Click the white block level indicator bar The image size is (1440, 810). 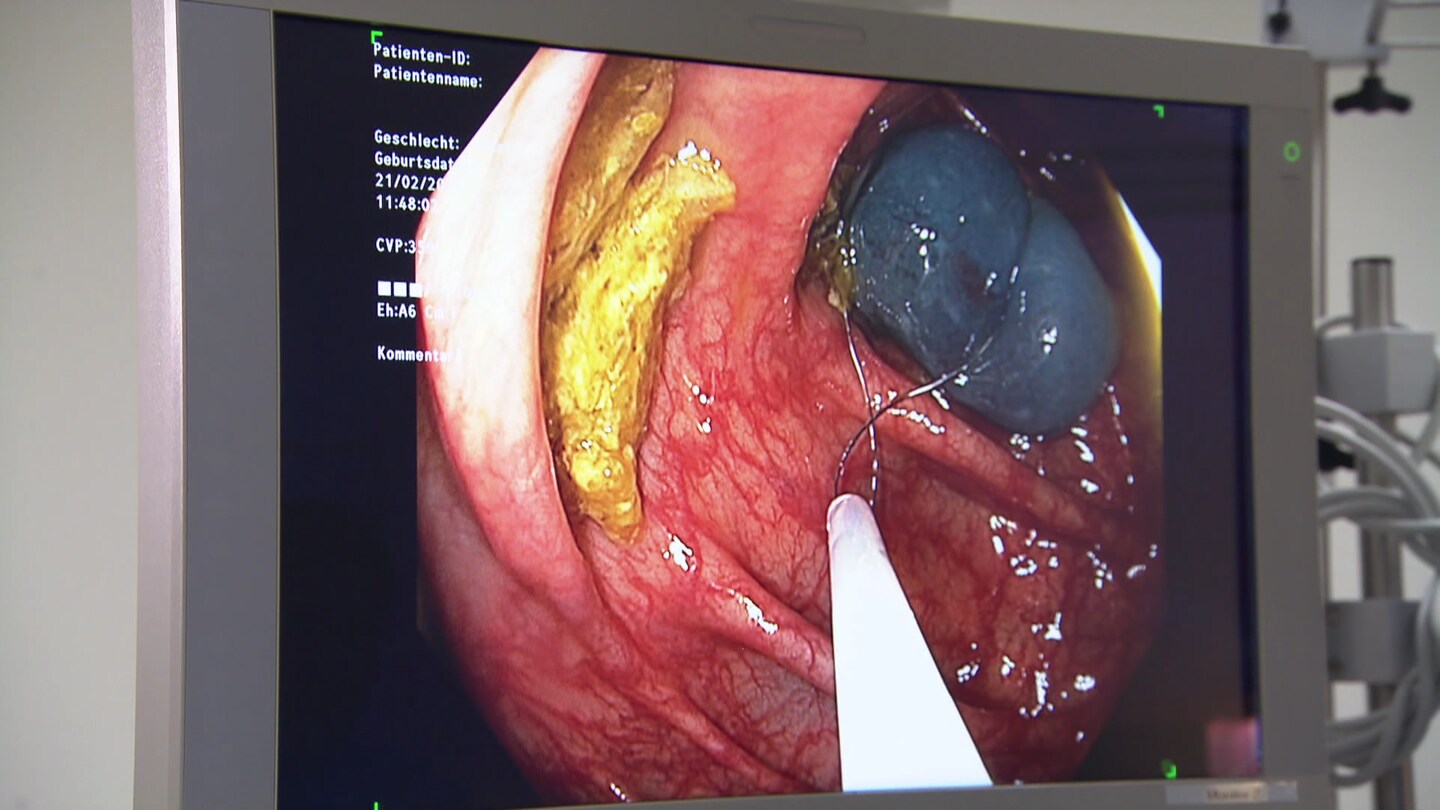(399, 289)
